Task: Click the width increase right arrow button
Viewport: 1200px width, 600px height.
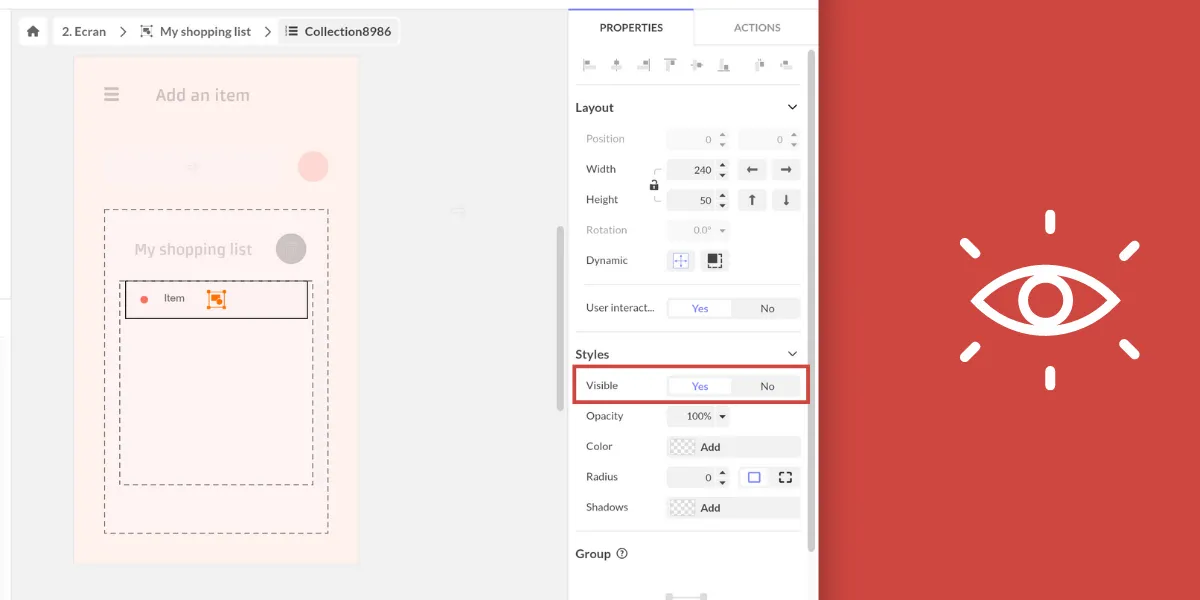Action: [x=786, y=170]
